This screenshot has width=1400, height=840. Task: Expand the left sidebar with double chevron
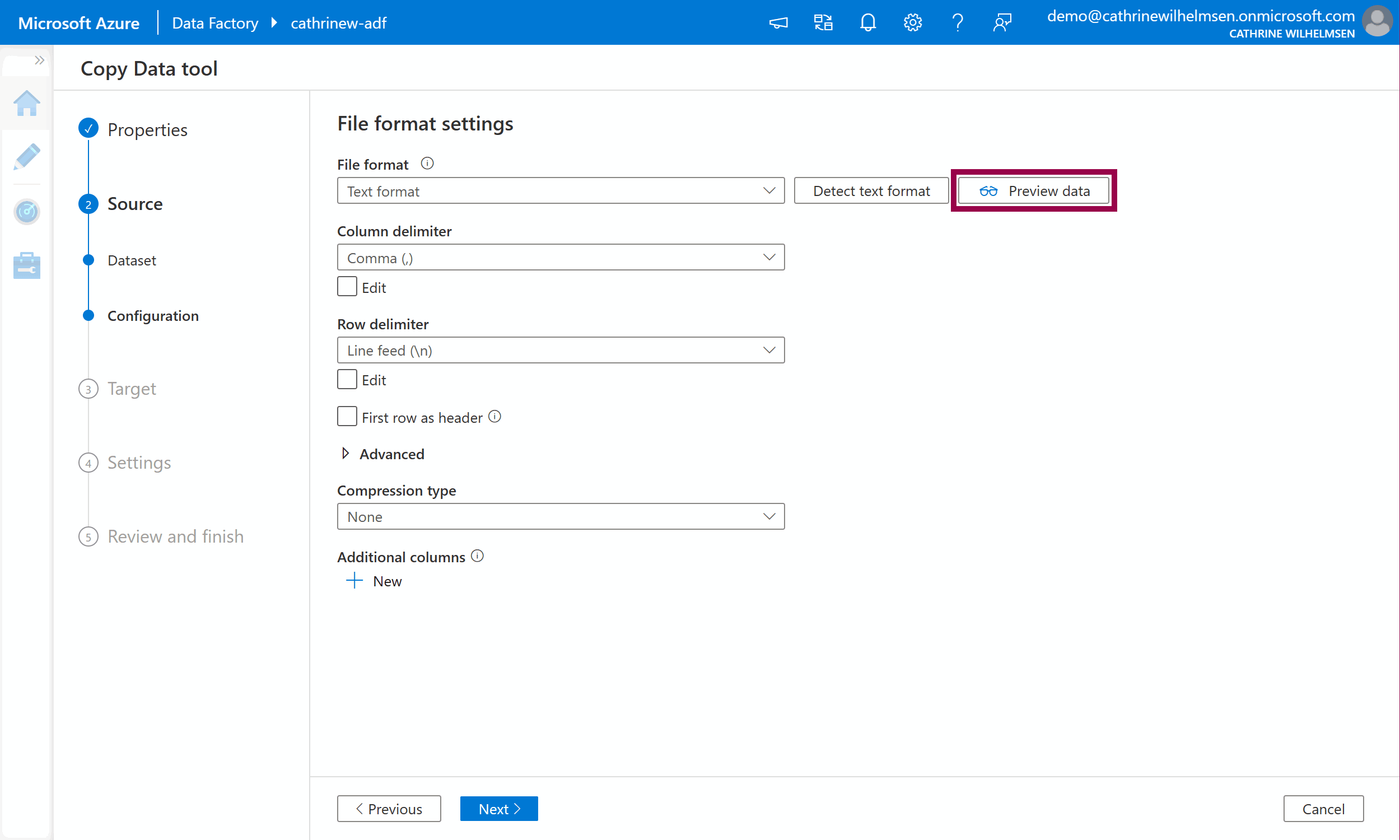coord(39,60)
